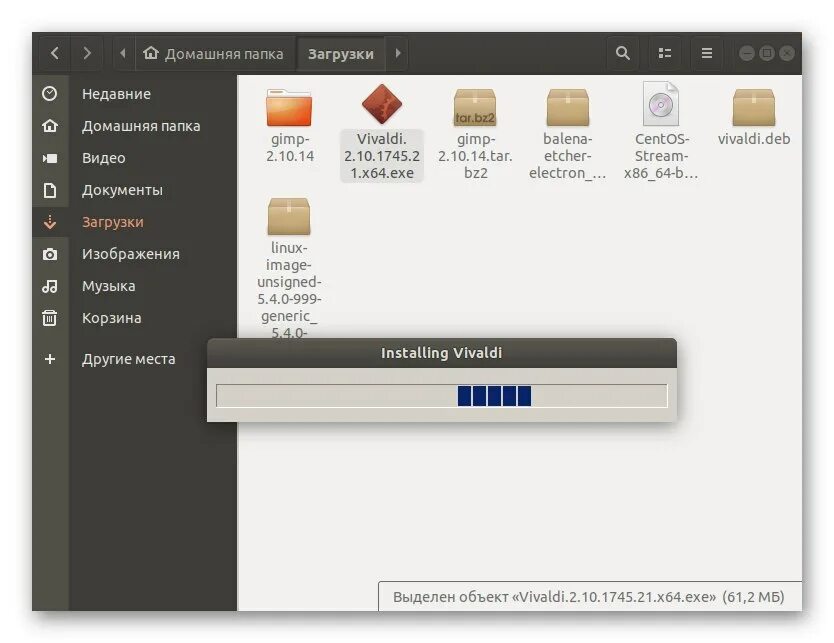Select the balena-etcher package icon
834x643 pixels.
click(x=568, y=107)
